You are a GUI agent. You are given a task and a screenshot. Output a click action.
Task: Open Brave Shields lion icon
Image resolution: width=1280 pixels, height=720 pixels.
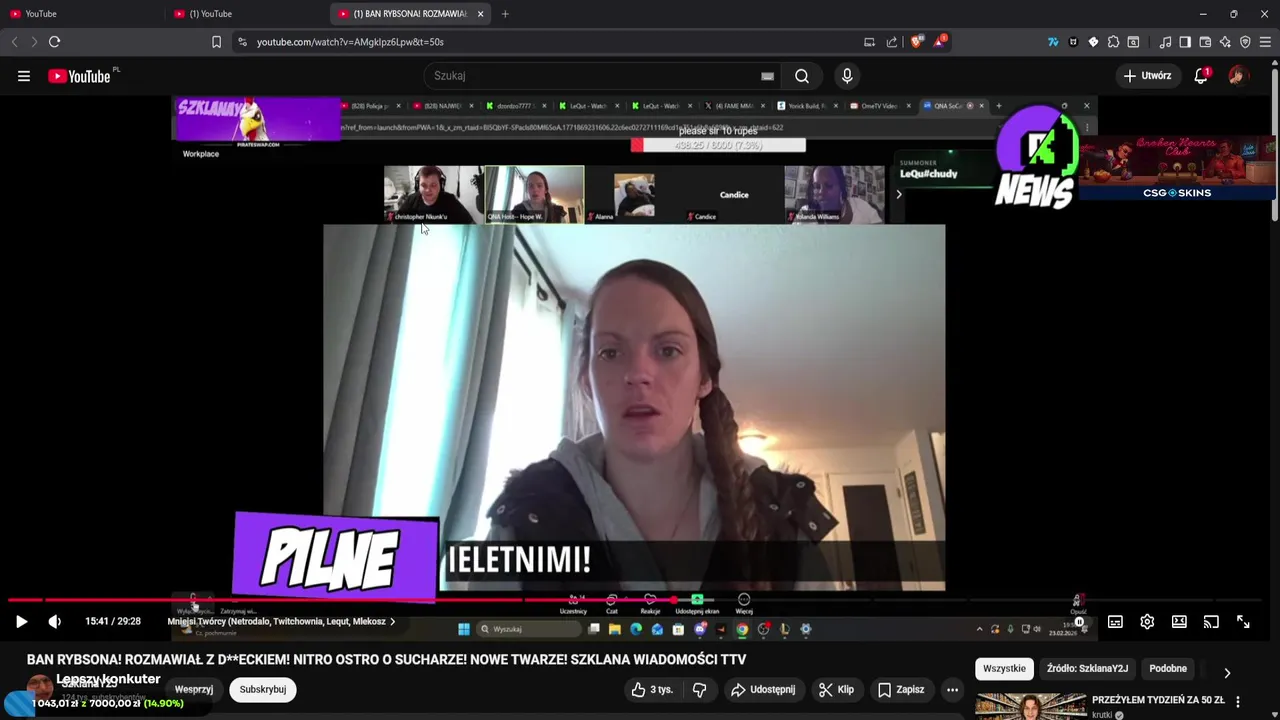pyautogui.click(x=917, y=42)
